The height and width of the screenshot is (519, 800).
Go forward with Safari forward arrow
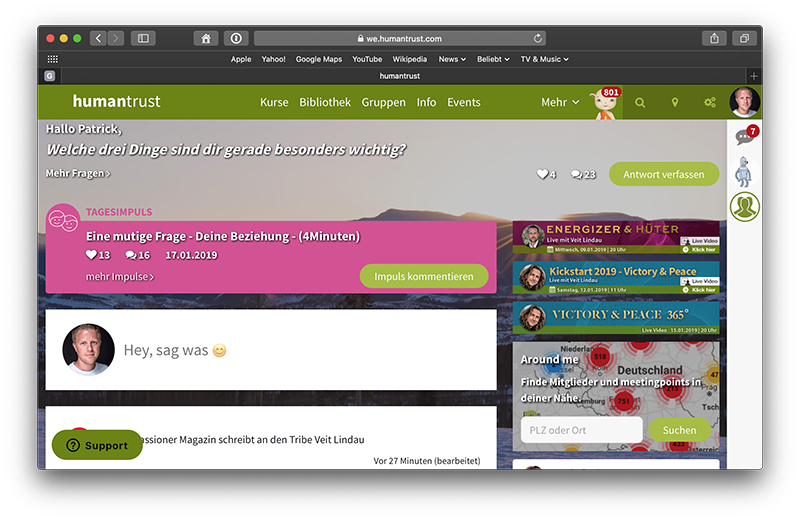click(x=116, y=38)
